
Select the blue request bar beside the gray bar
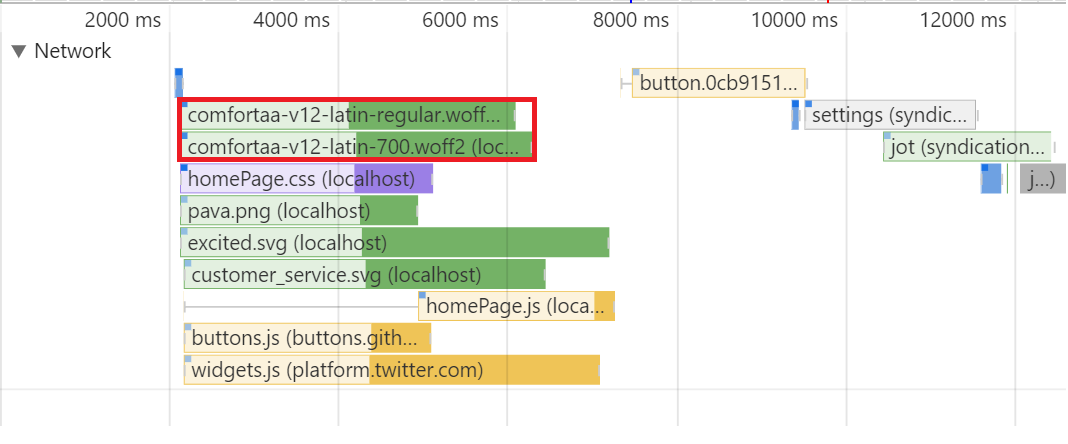pyautogui.click(x=991, y=180)
